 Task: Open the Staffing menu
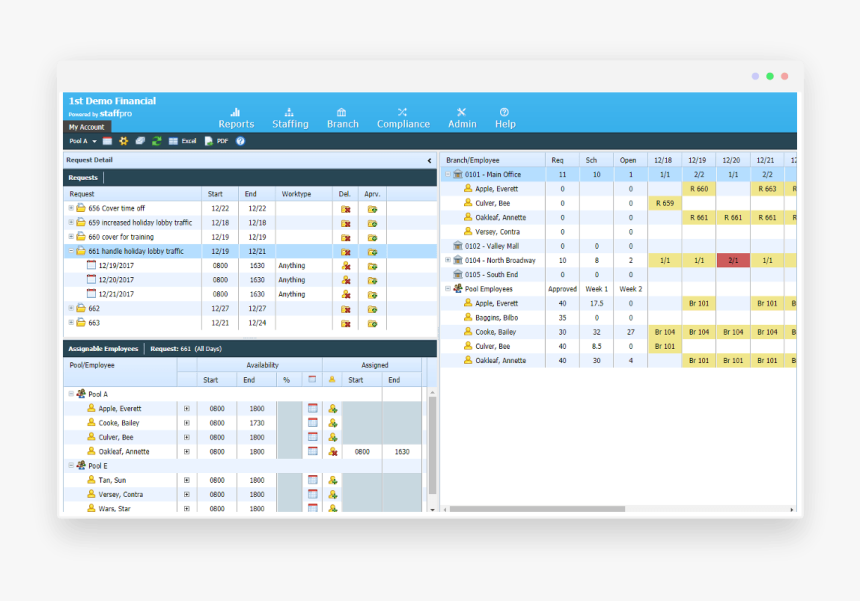(289, 118)
